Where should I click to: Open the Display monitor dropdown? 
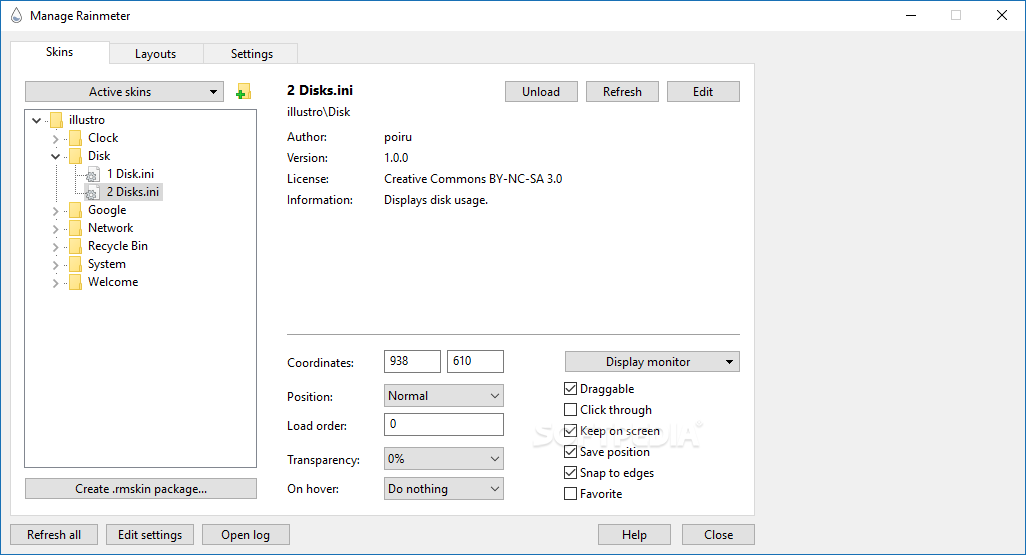[652, 362]
